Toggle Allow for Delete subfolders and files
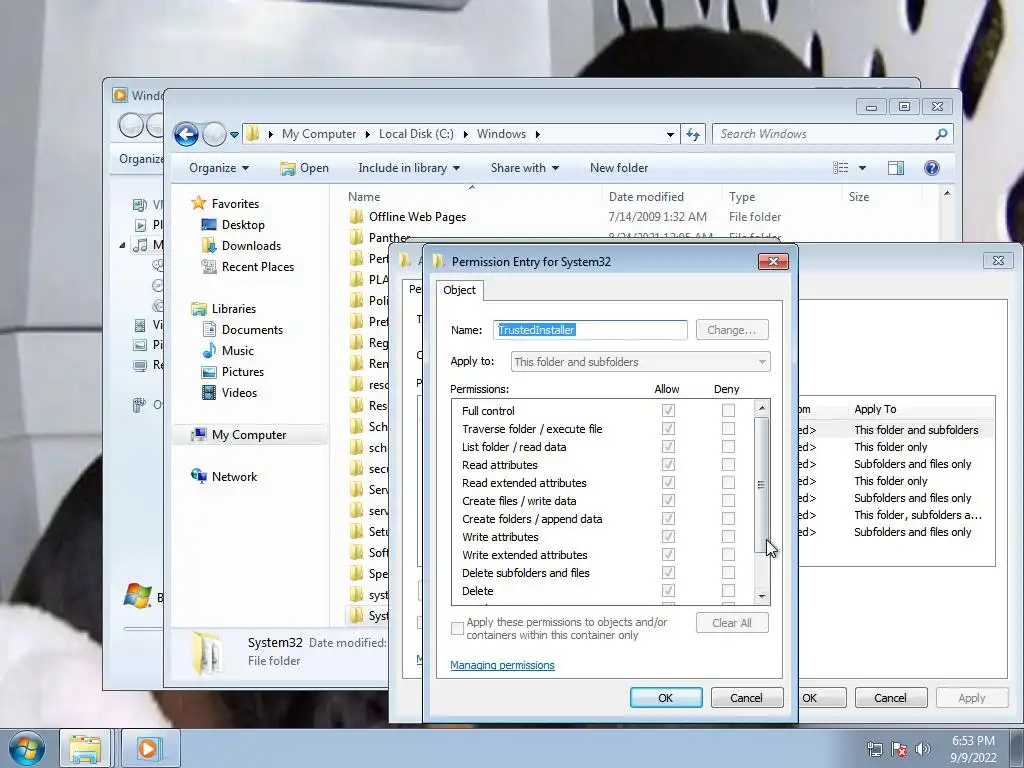Viewport: 1024px width, 768px height. point(667,572)
